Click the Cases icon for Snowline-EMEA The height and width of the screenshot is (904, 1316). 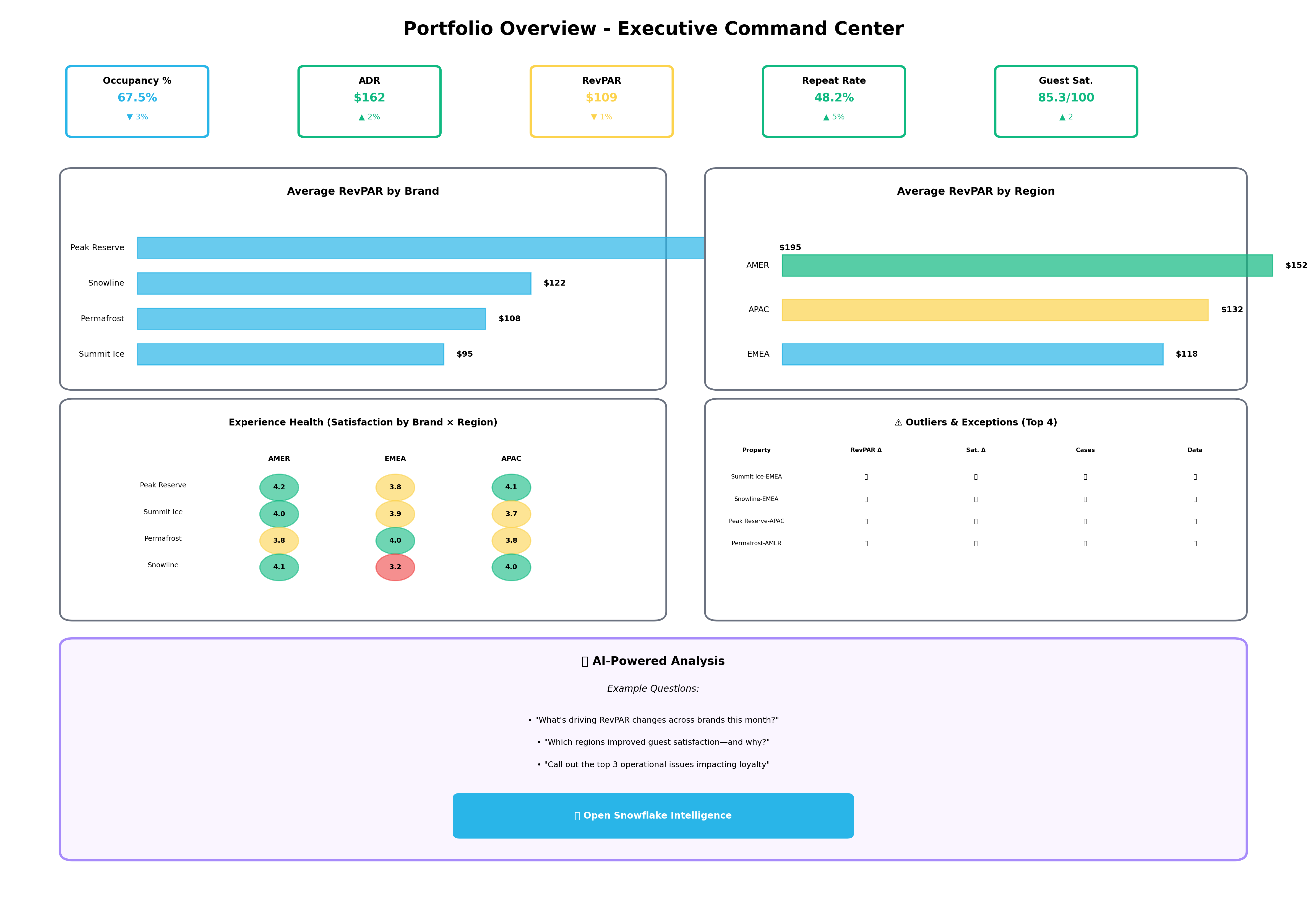tap(1085, 498)
